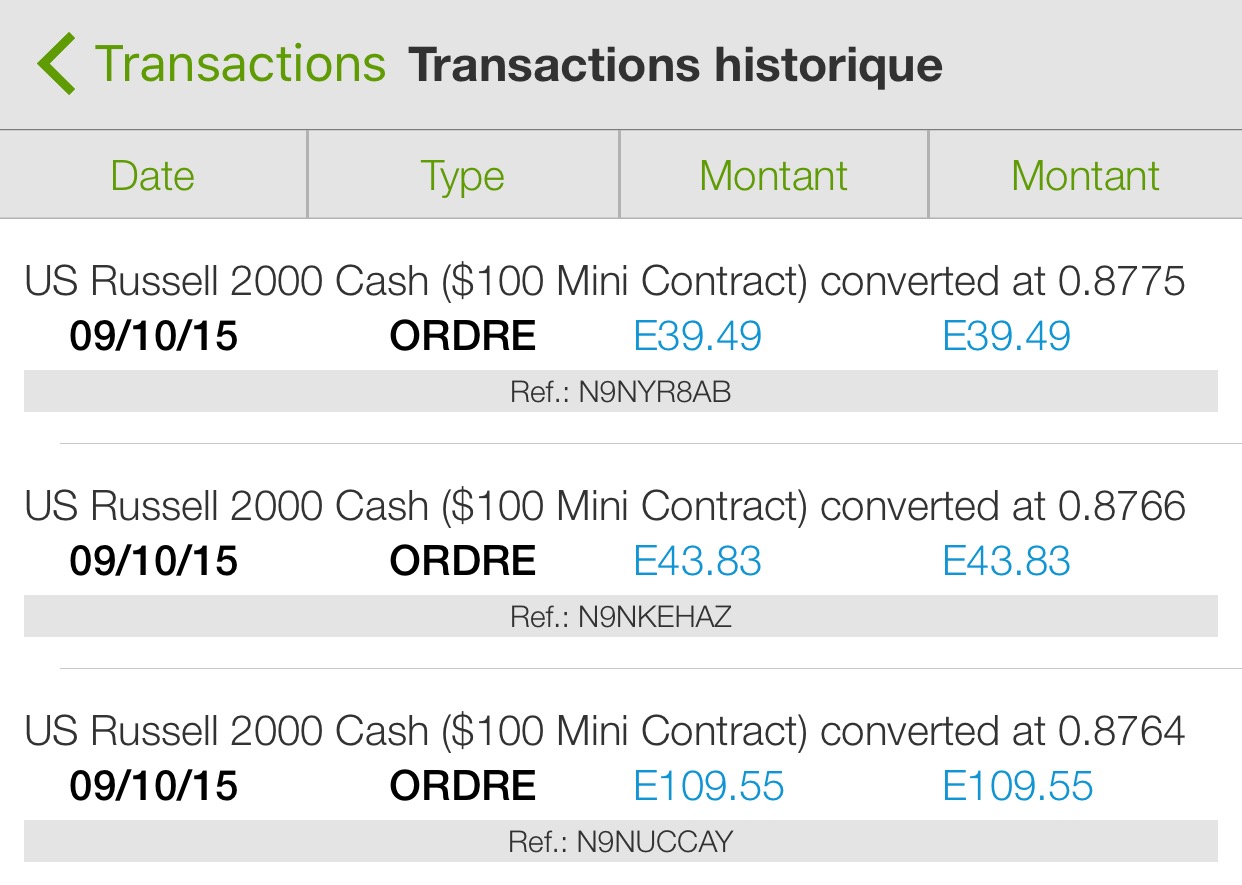Viewport: 1242px width, 885px height.
Task: Open transaction converted at 0.8766
Action: point(604,507)
